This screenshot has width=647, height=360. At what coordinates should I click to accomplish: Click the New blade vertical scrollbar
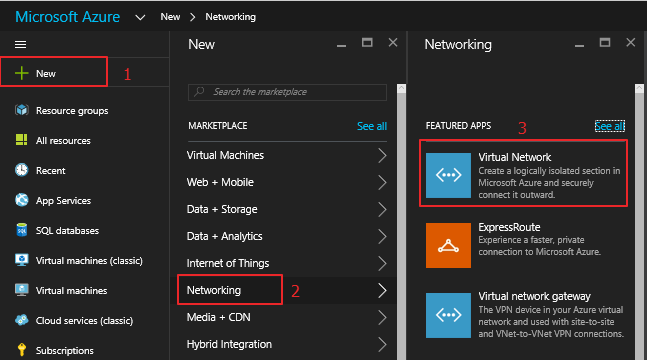pyautogui.click(x=401, y=222)
